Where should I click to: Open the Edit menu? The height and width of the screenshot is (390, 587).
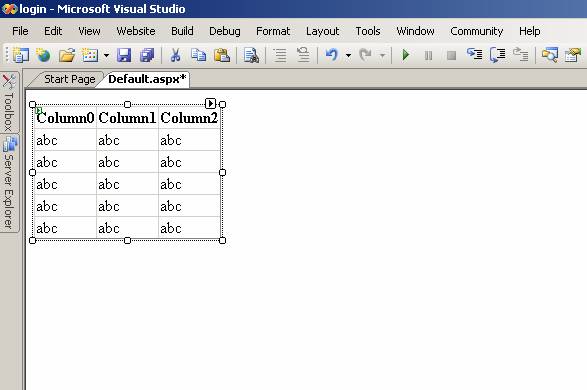click(x=53, y=31)
